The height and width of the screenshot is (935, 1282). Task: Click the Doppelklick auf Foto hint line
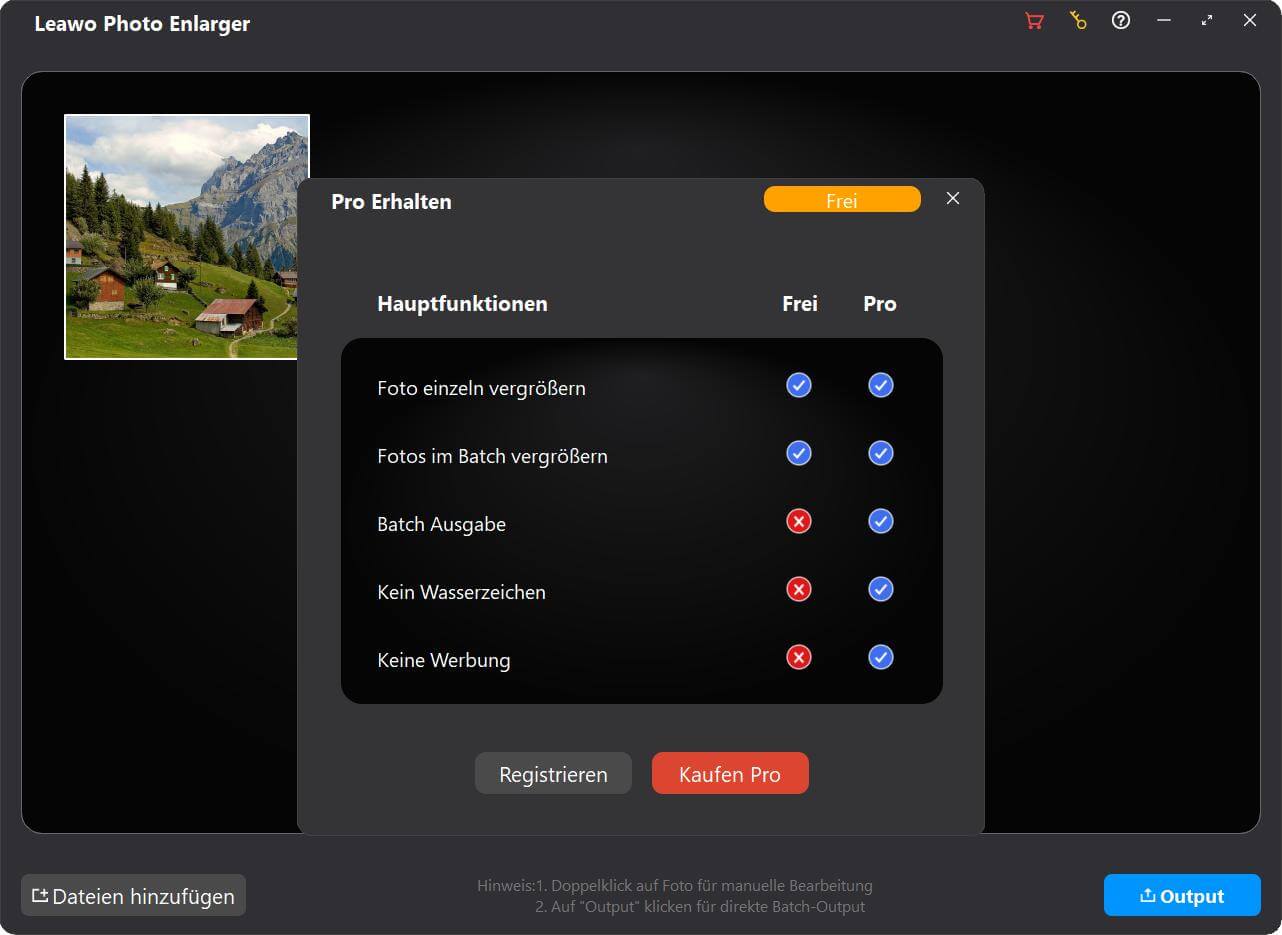pyautogui.click(x=675, y=885)
